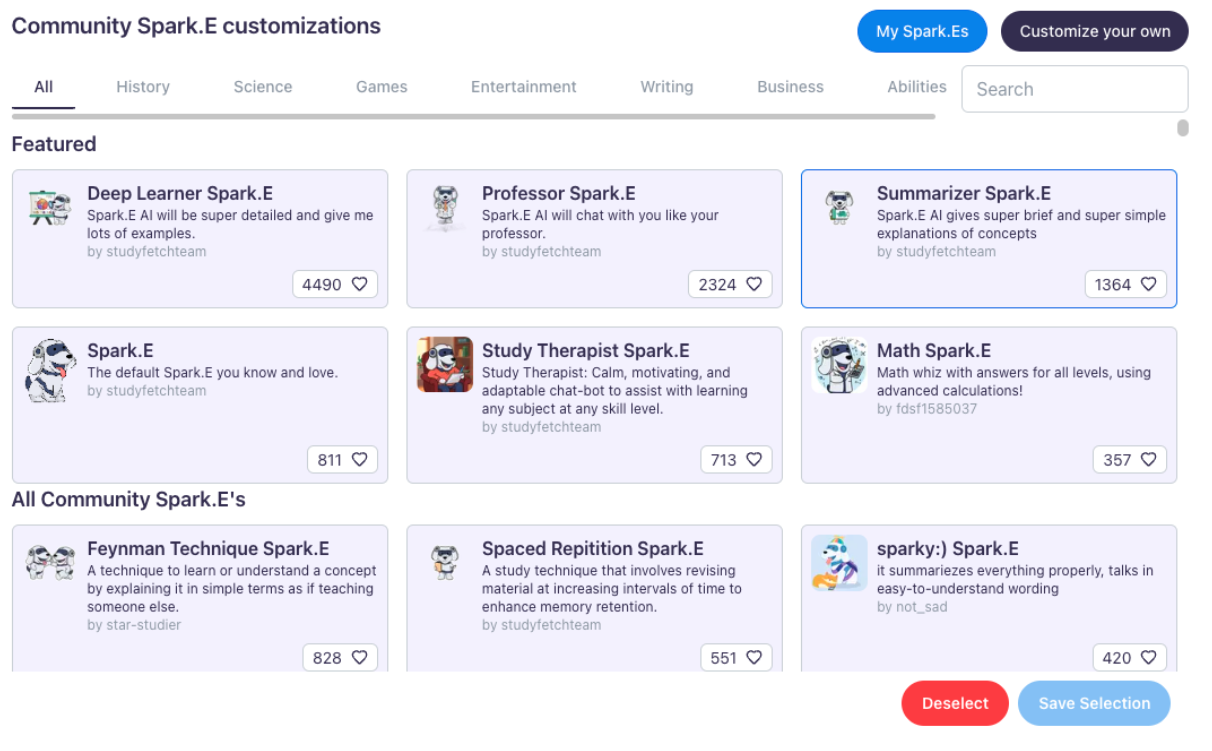1212x751 pixels.
Task: Switch to the Abilities tab
Action: point(917,87)
